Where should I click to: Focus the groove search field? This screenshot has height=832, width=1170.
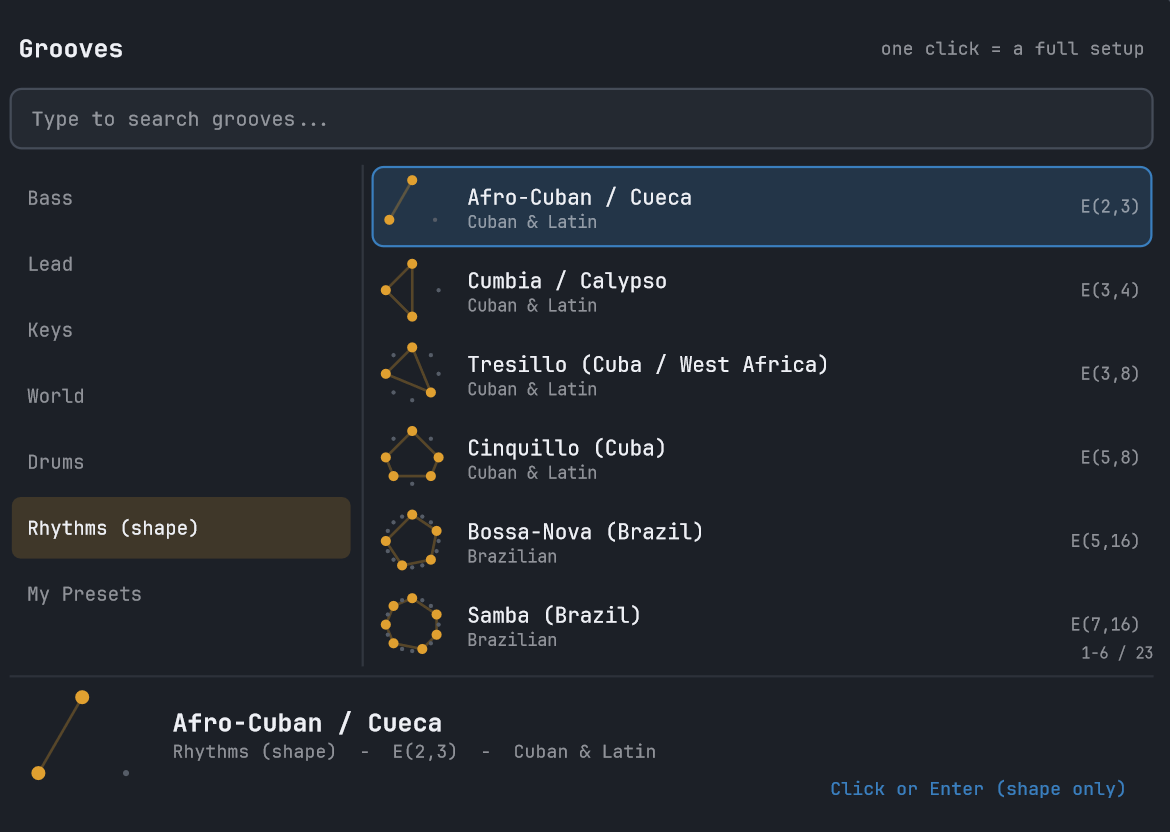point(581,119)
